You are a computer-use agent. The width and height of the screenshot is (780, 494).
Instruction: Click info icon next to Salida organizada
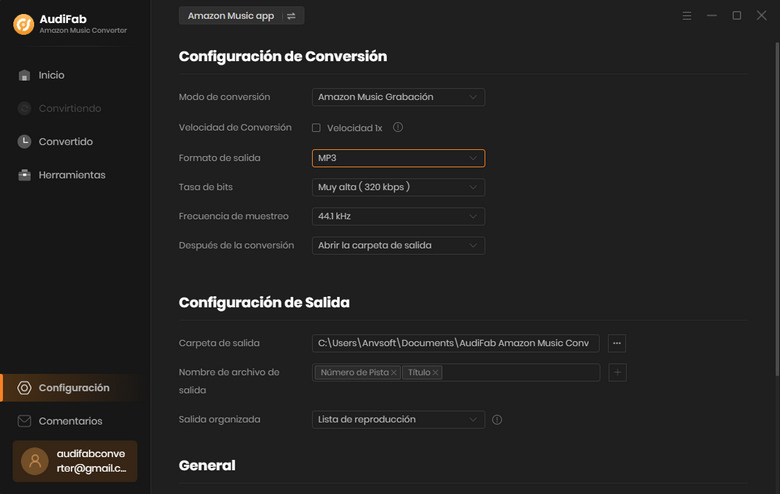[x=497, y=420]
